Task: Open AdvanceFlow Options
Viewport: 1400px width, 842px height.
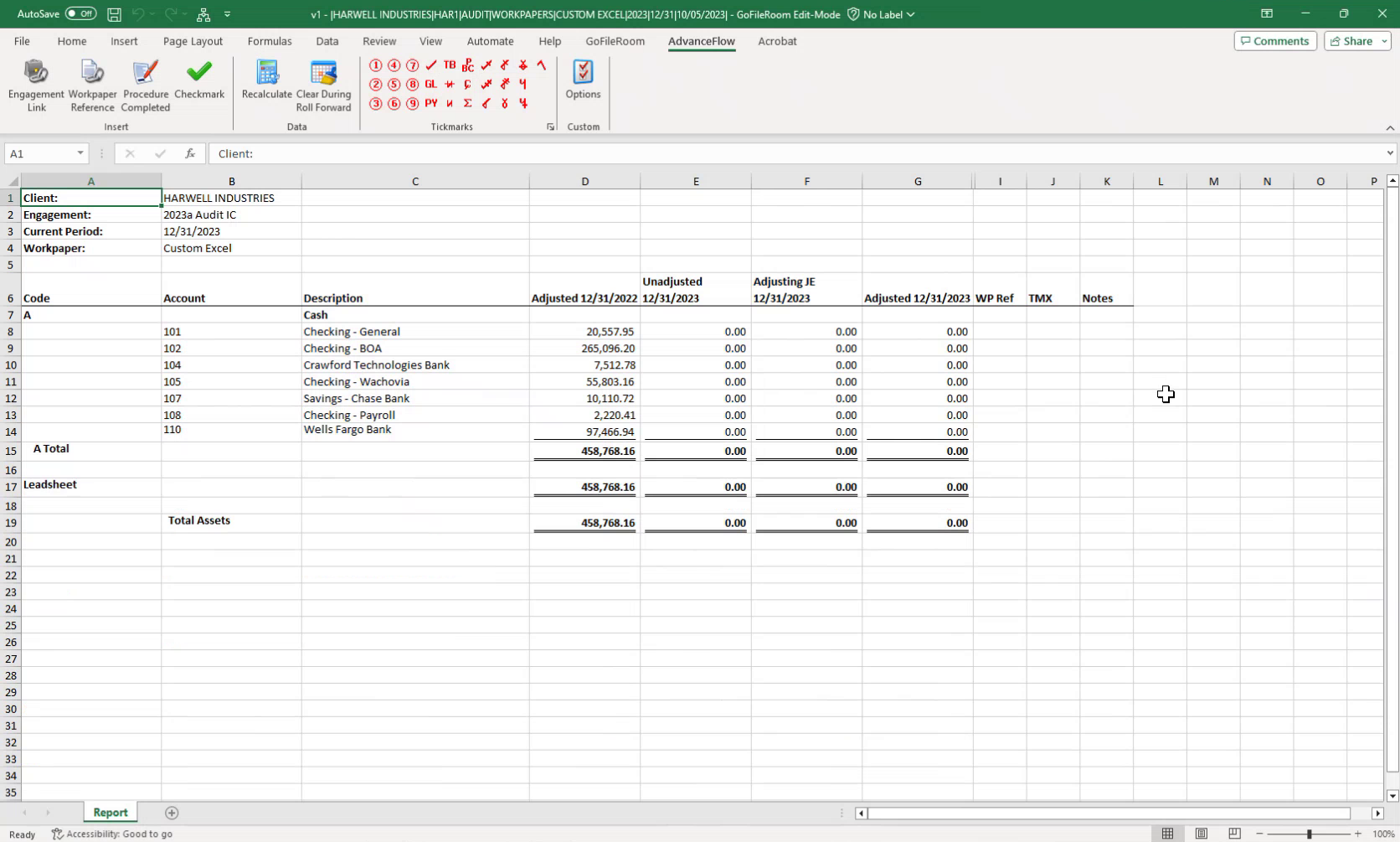Action: [583, 80]
